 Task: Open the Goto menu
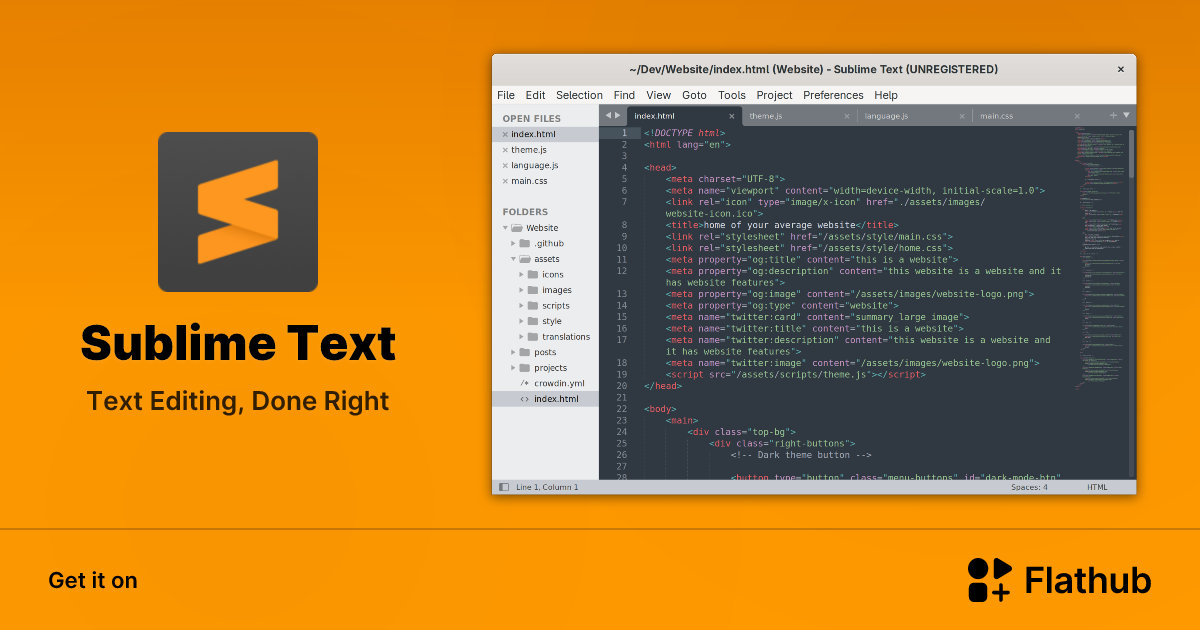694,95
